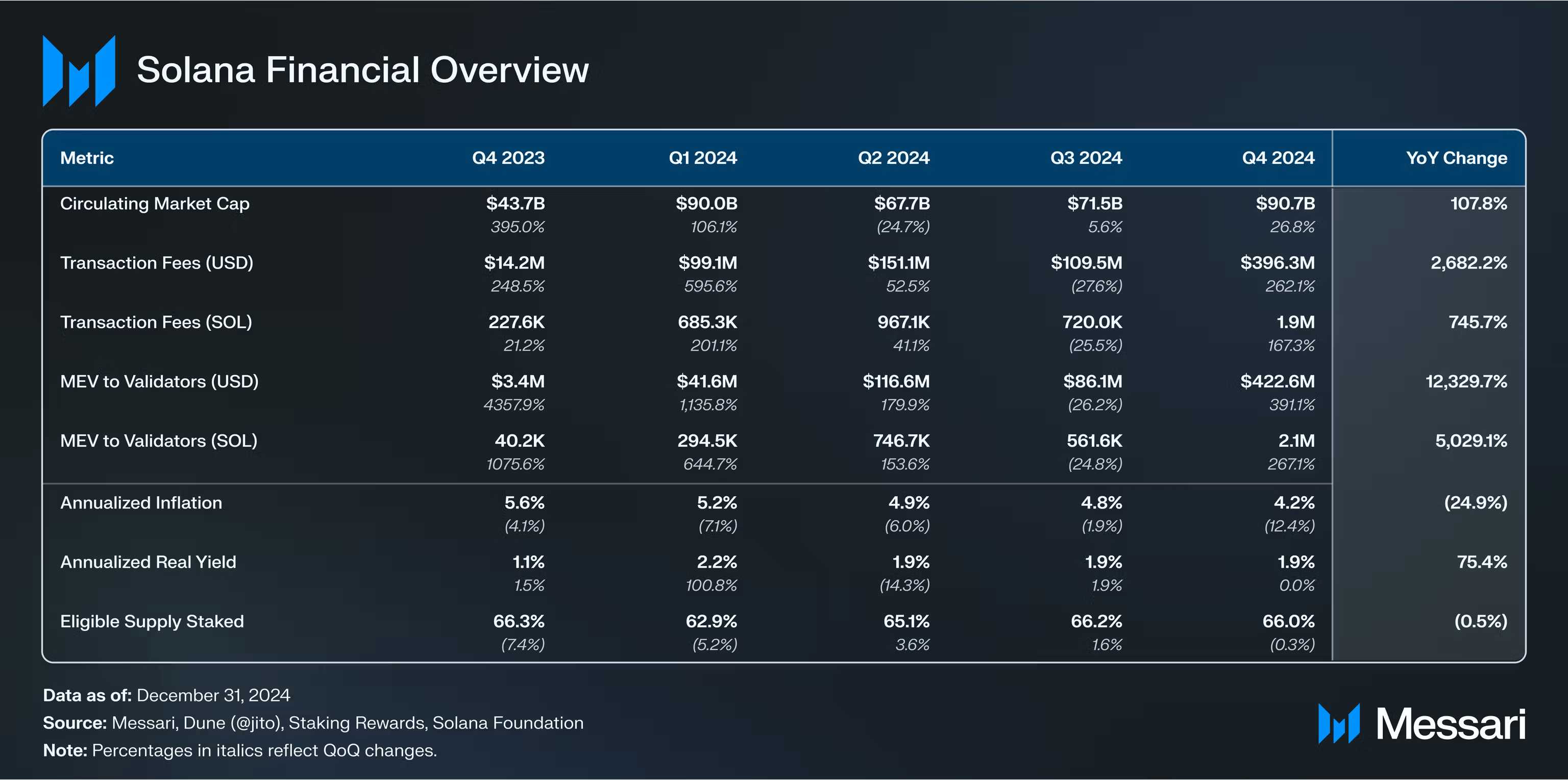The image size is (1568, 780).
Task: Select the 685.3K SOL fees value
Action: 707,322
